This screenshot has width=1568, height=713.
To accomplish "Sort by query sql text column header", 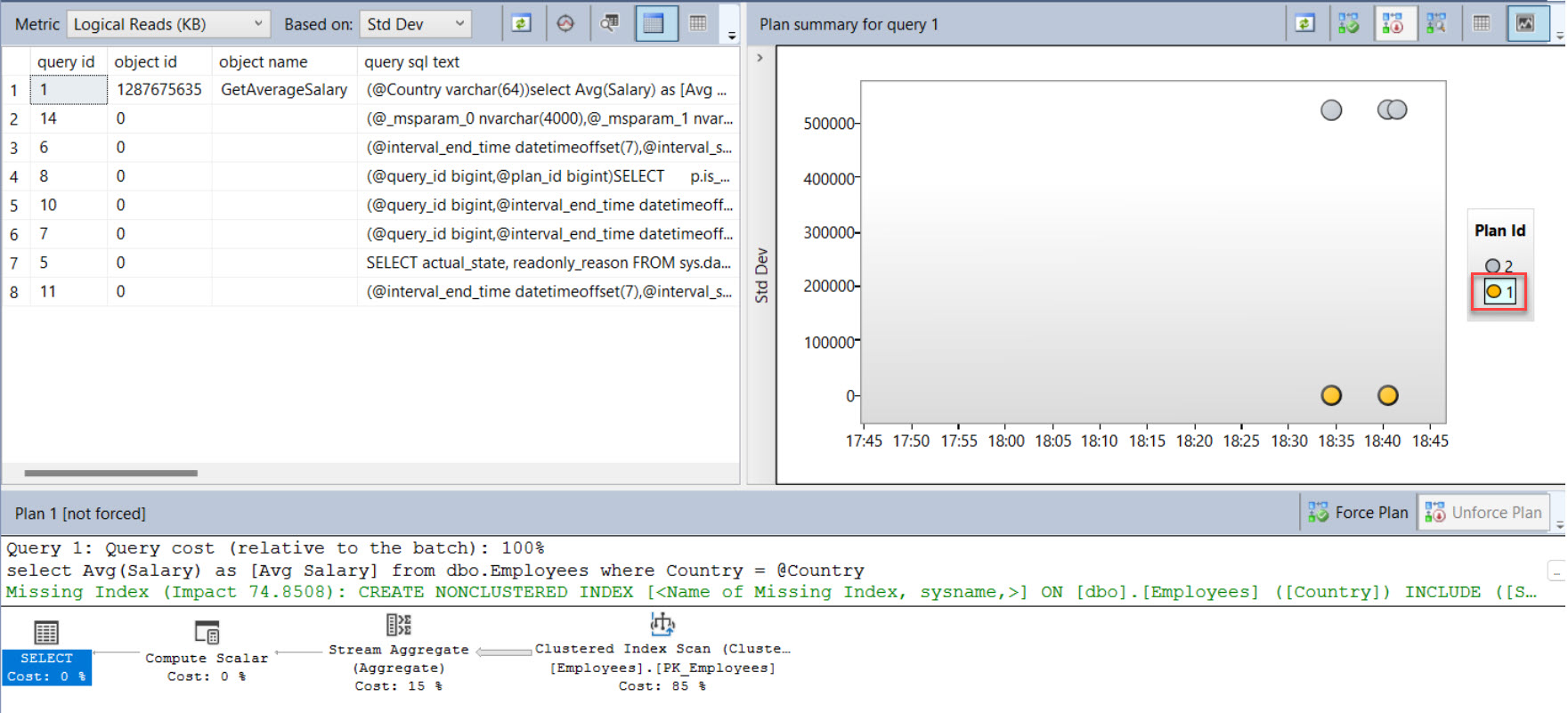I will pyautogui.click(x=548, y=62).
